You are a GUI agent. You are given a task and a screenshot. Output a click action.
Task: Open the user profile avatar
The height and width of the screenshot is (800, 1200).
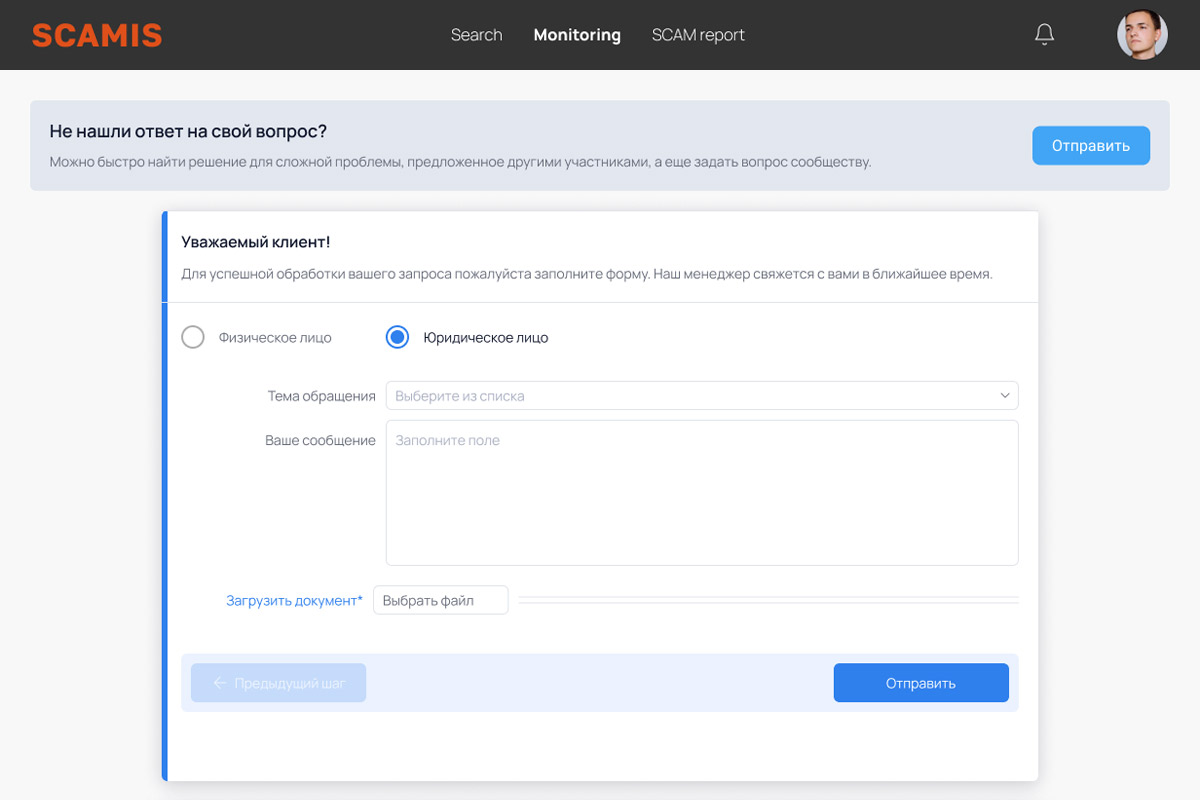(x=1142, y=35)
